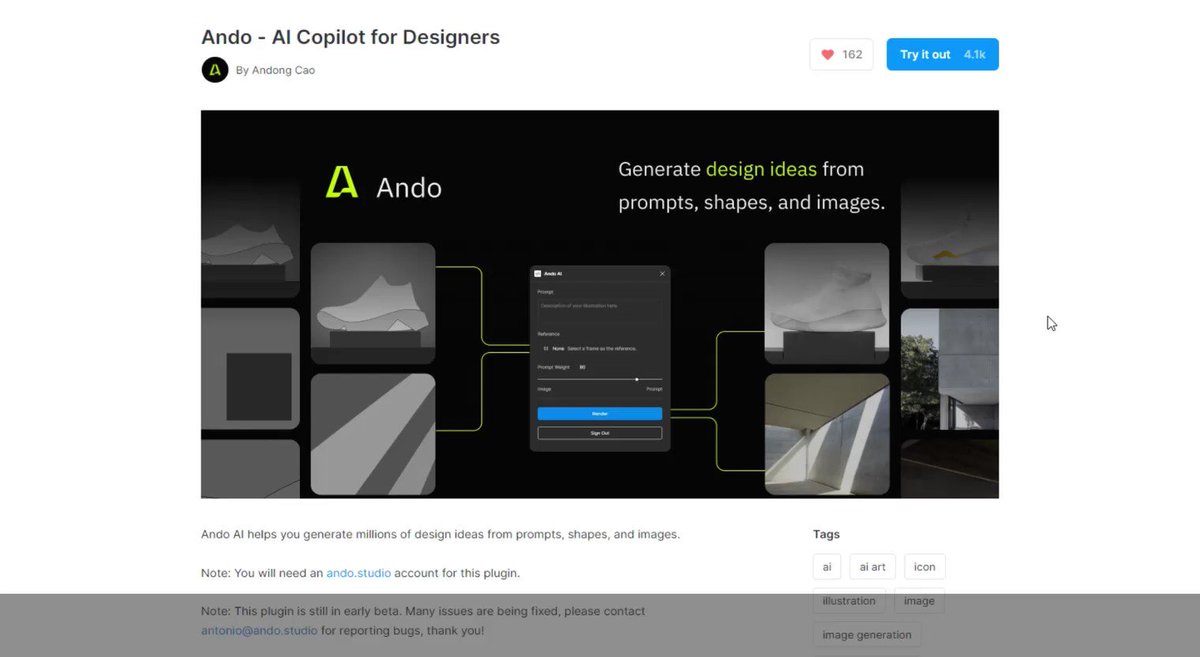
Task: Select the 'image' tag
Action: [x=919, y=601]
